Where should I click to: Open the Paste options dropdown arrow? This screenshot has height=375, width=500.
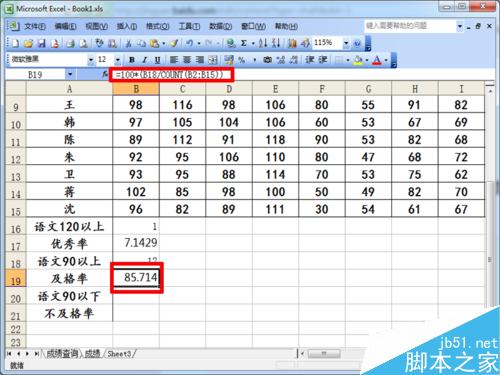163,43
